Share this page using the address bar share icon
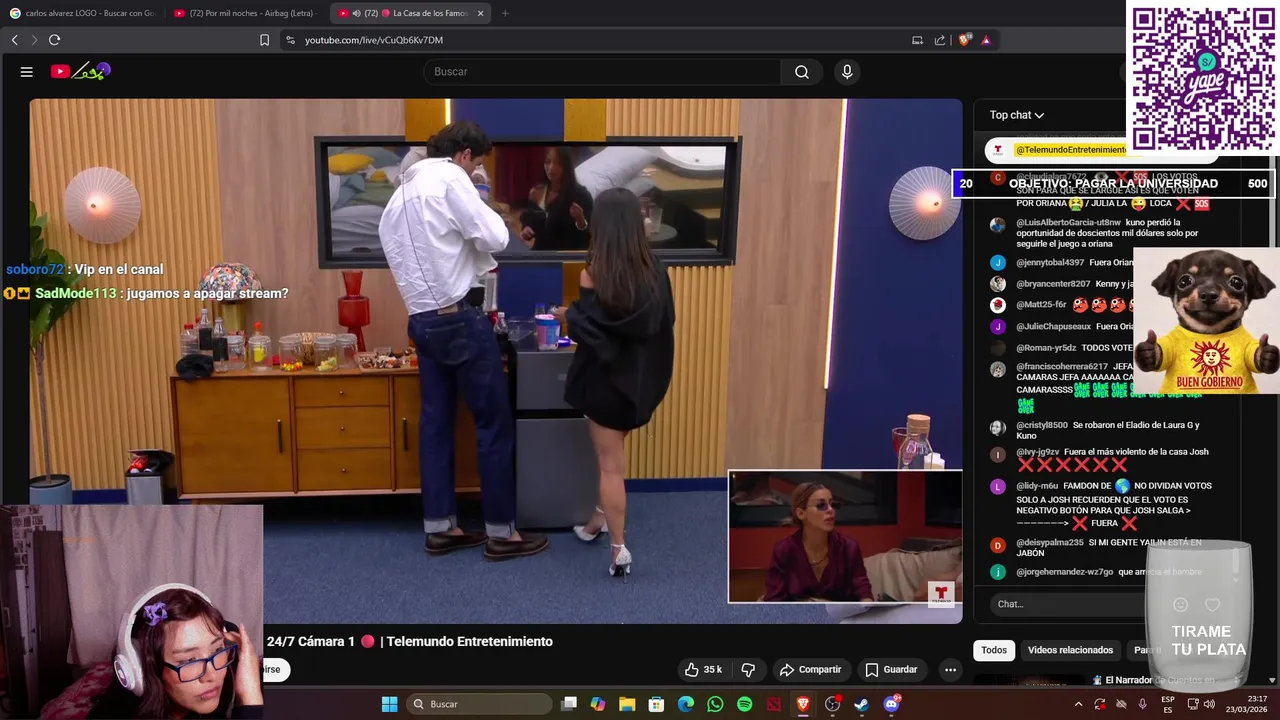Screen dimensions: 1280x720 [940, 40]
